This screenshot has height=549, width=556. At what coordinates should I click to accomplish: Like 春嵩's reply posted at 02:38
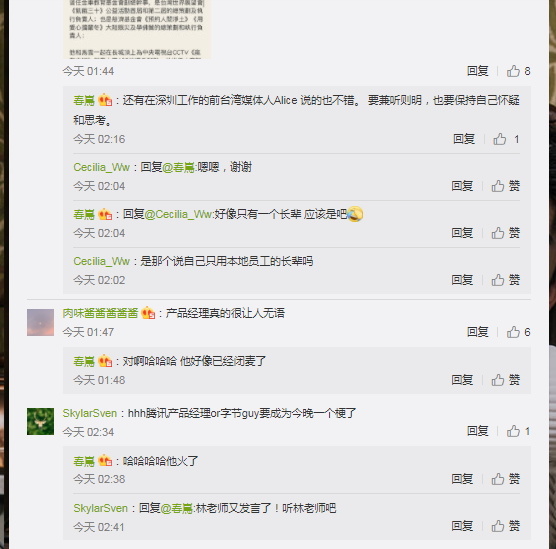pos(505,479)
